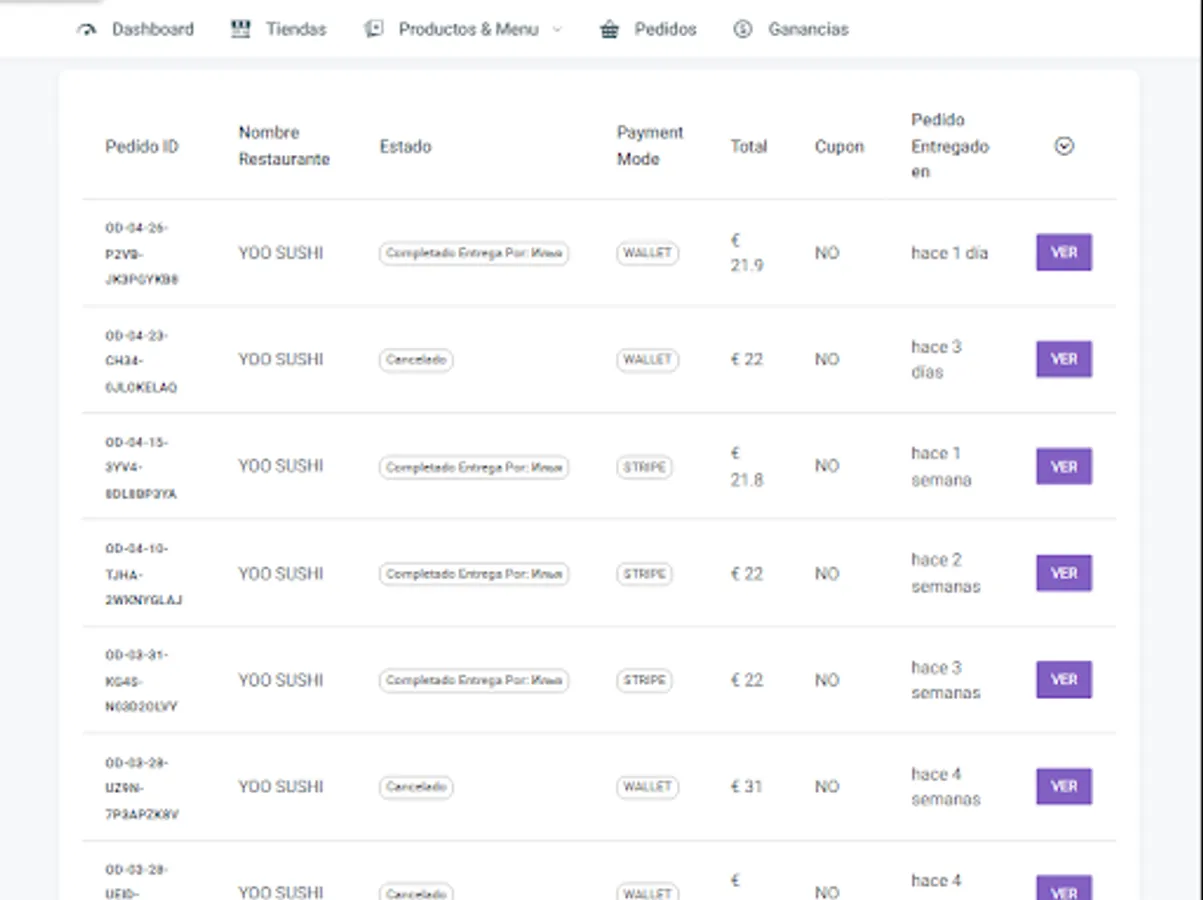The image size is (1203, 900).
Task: Open the Tiendas menu item
Action: point(296,30)
